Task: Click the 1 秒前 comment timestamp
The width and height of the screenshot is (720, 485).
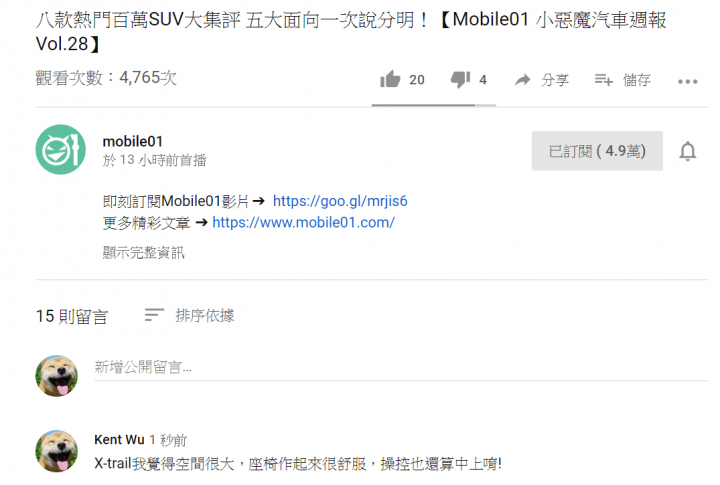Action: pos(168,440)
